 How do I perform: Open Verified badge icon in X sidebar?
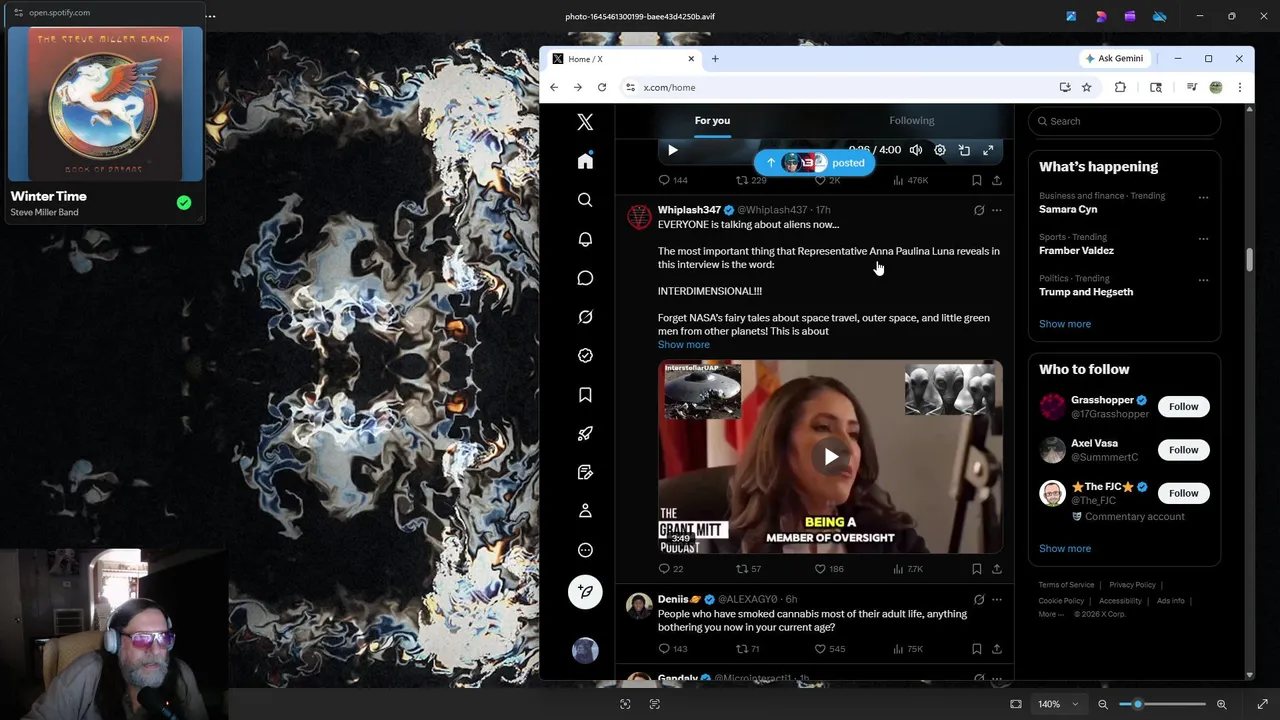(585, 356)
